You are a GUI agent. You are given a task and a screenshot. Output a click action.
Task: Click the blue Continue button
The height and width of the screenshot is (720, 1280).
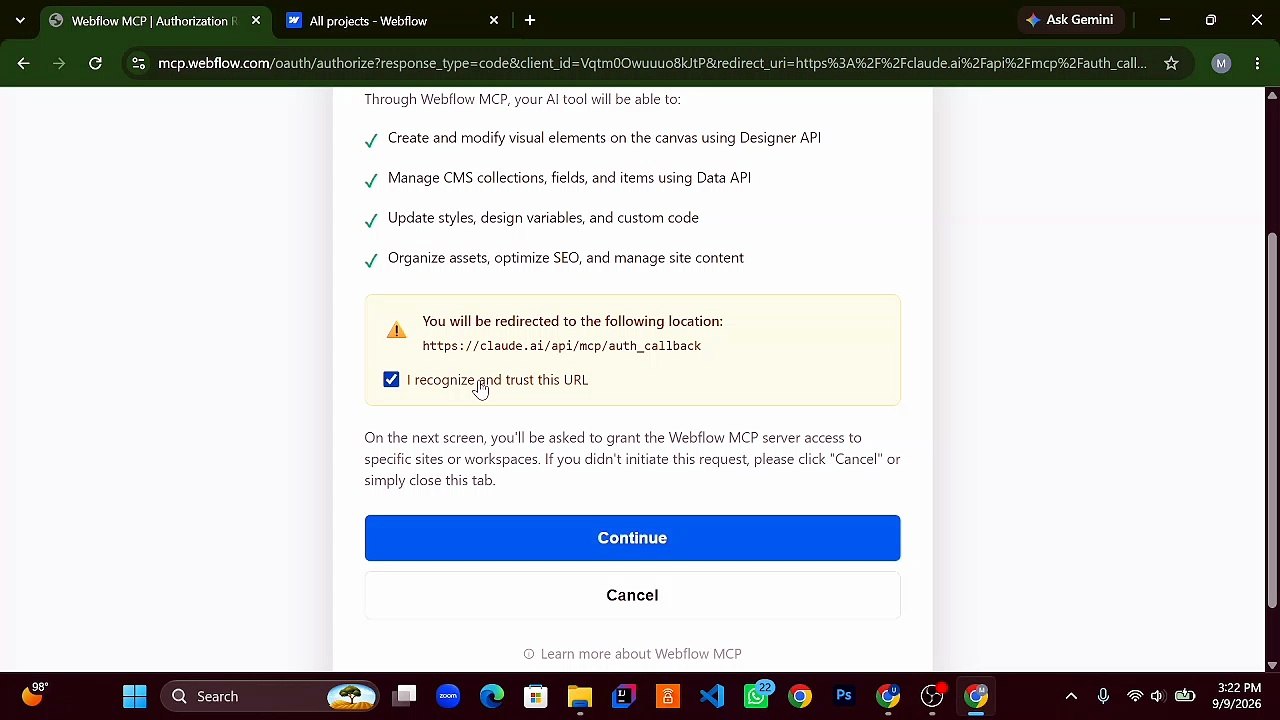[632, 538]
